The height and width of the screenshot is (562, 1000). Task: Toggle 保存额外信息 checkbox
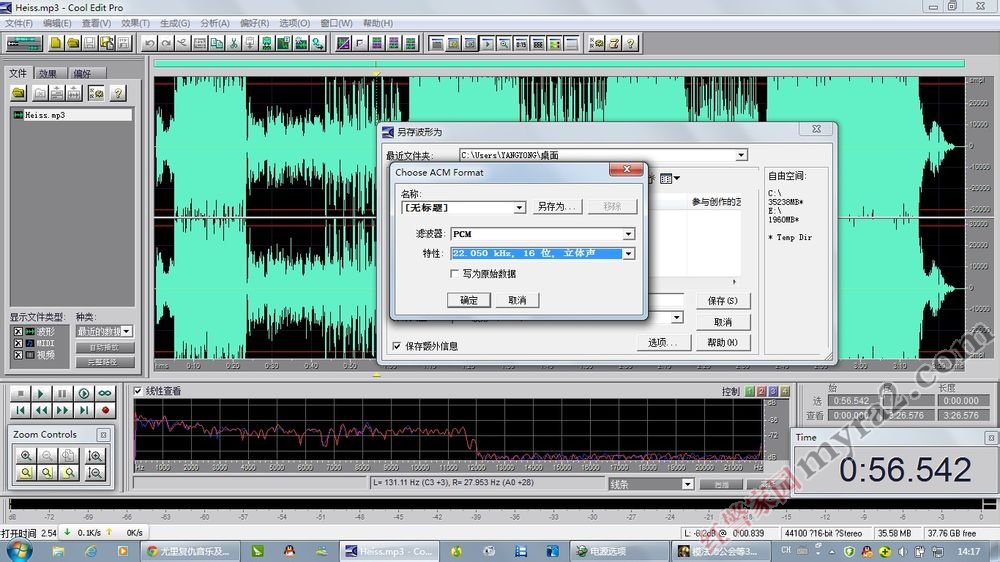point(397,346)
